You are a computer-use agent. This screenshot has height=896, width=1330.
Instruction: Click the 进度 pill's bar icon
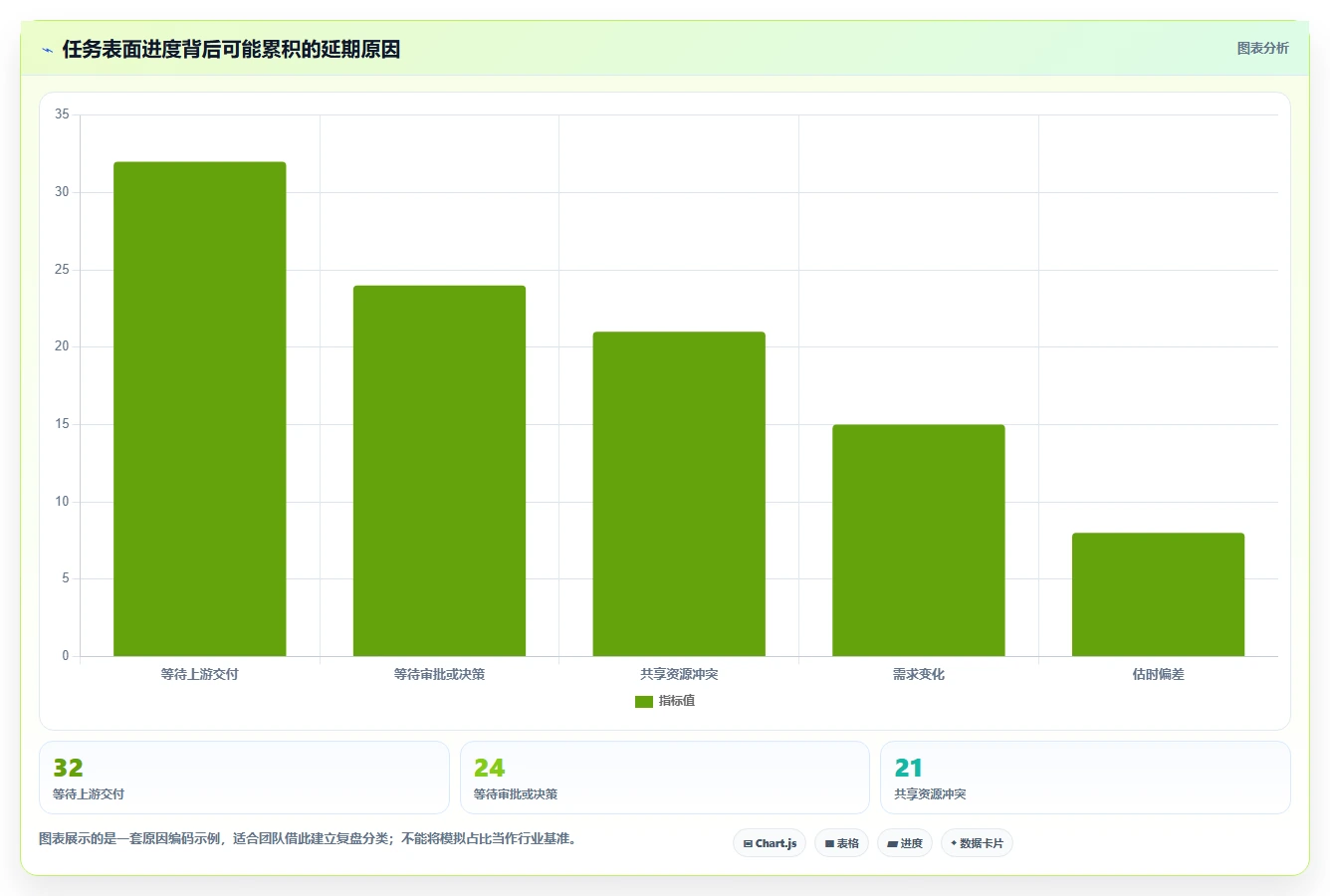point(892,843)
